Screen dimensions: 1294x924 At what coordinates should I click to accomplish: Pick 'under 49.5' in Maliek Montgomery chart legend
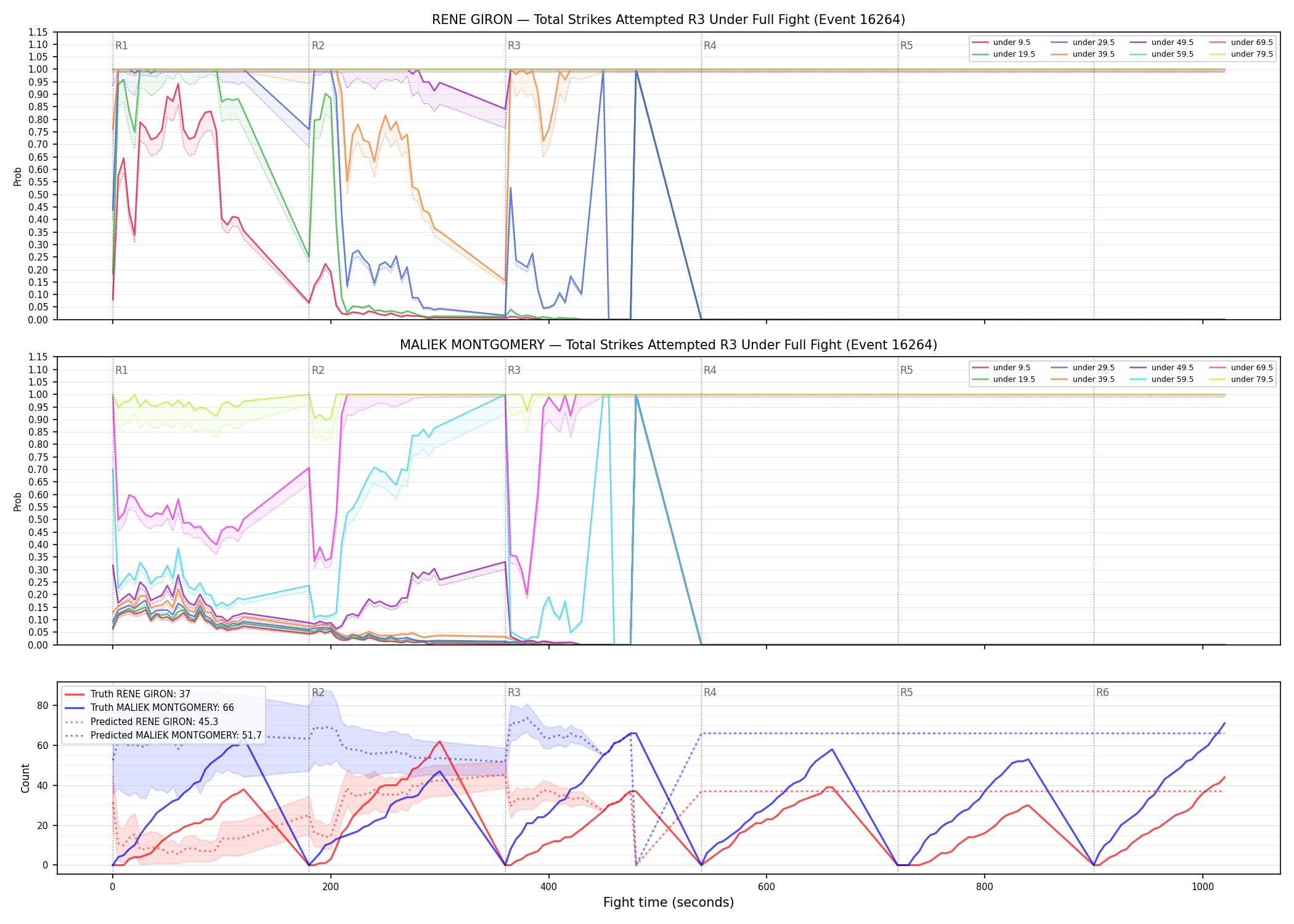[x=1162, y=368]
